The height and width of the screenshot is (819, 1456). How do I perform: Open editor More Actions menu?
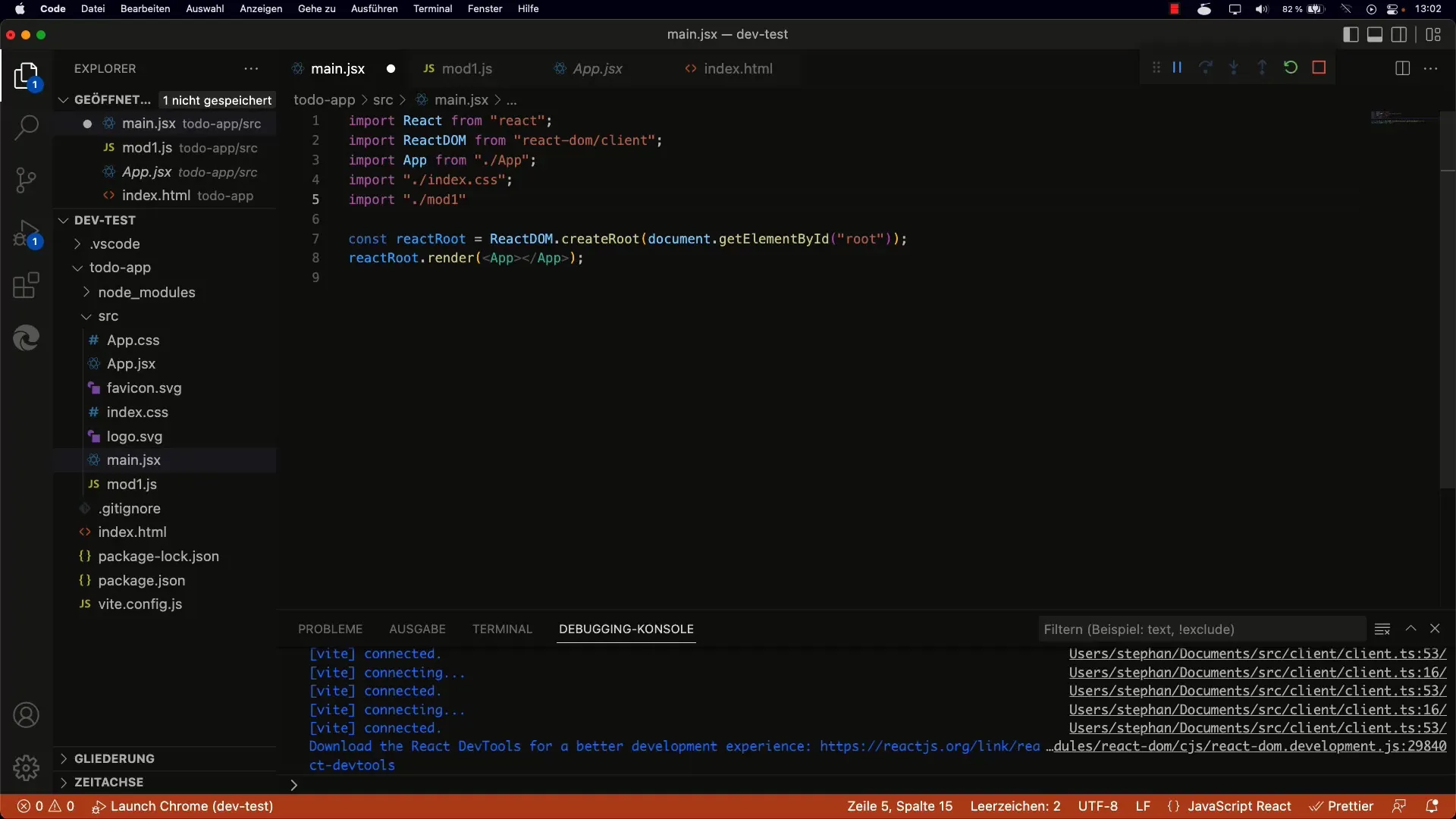pos(1431,68)
